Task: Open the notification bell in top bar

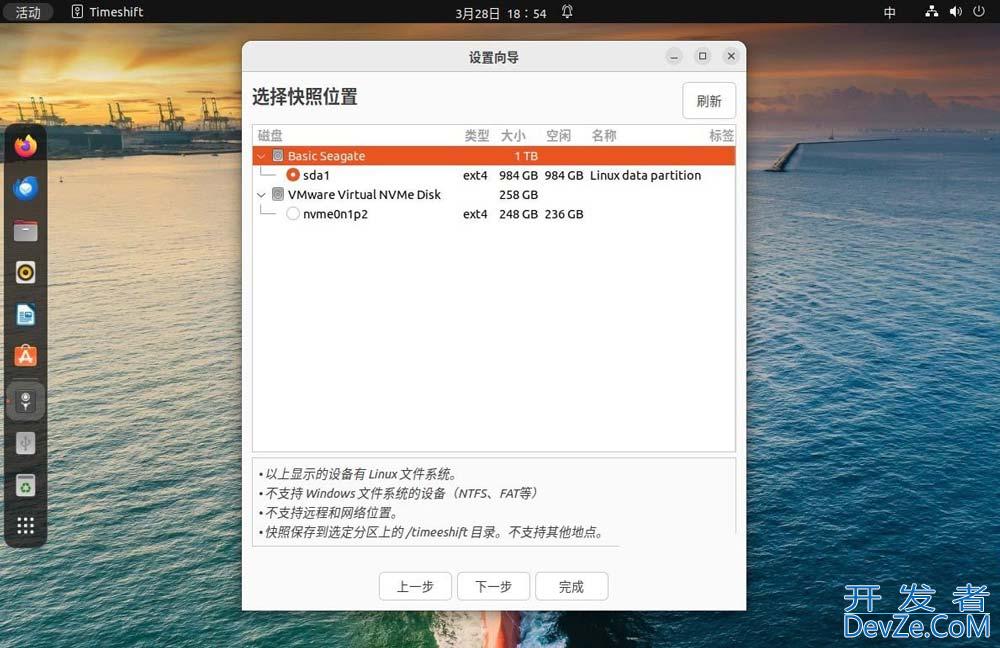Action: (x=567, y=12)
